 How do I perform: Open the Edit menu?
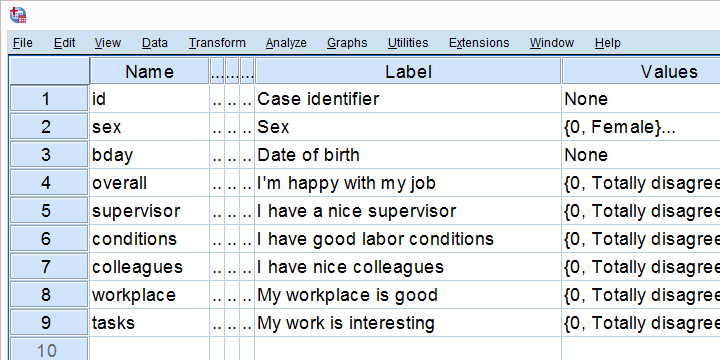[x=64, y=43]
